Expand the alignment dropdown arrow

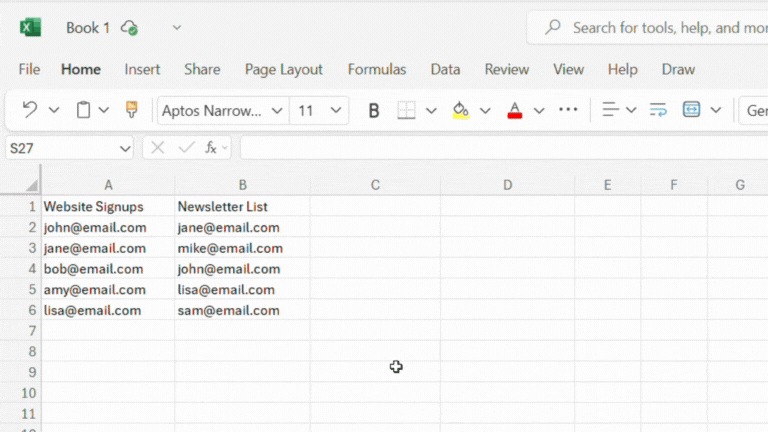(x=631, y=110)
